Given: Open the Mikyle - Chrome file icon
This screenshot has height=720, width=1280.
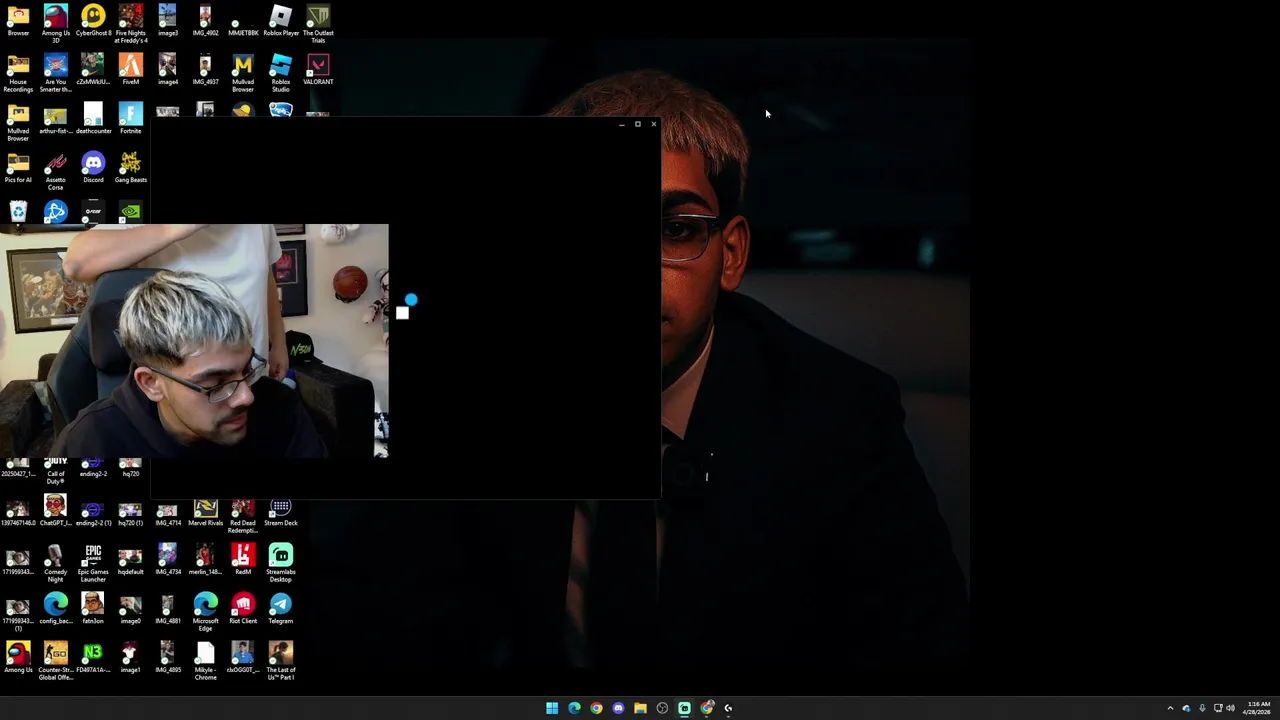Looking at the screenshot, I should (x=205, y=661).
